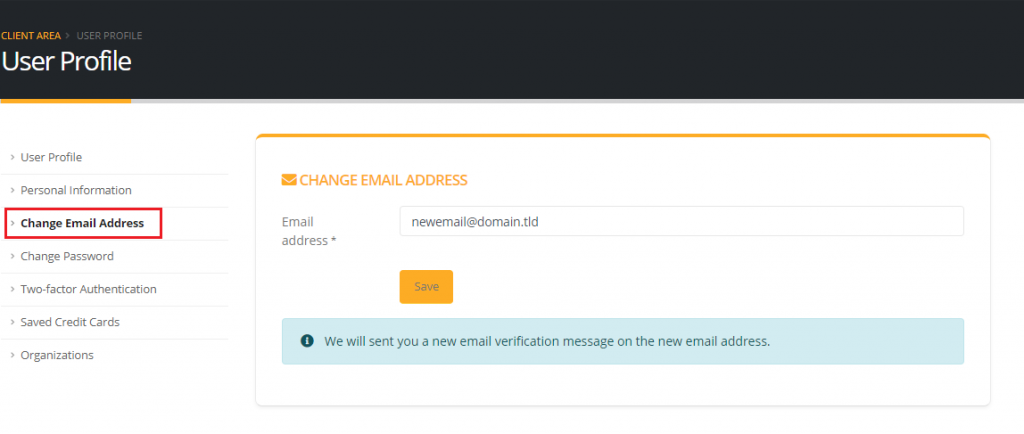Click the info icon in the blue notice

(x=306, y=341)
